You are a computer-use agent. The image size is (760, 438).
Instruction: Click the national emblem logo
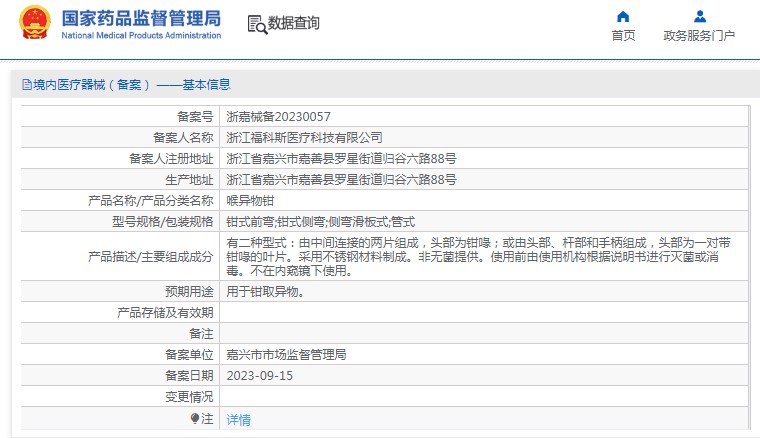point(34,22)
